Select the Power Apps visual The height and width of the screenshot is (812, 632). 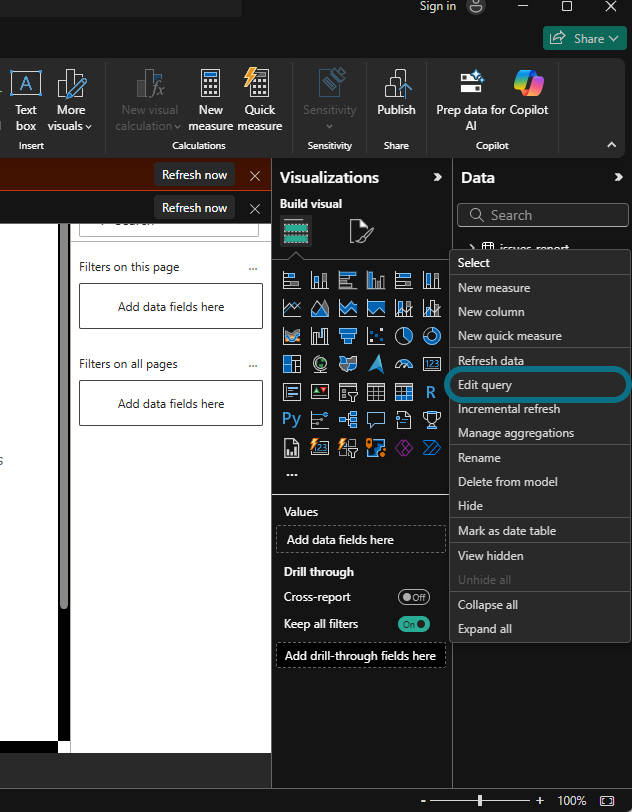pyautogui.click(x=404, y=448)
